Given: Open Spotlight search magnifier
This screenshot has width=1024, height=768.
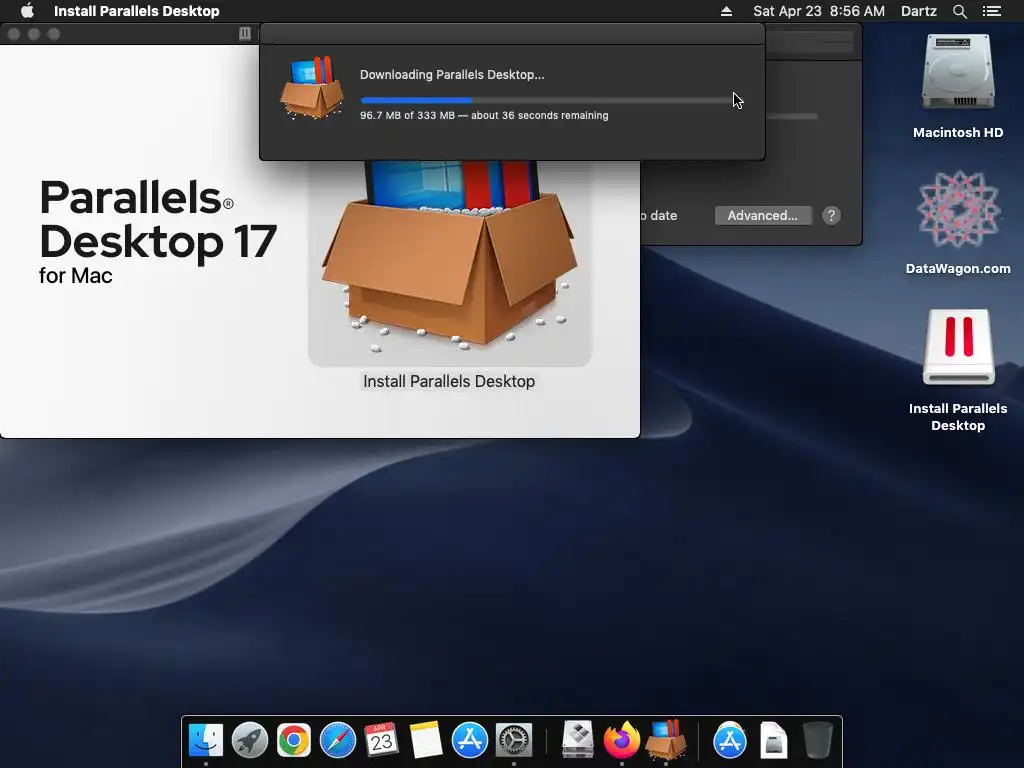Looking at the screenshot, I should [959, 11].
